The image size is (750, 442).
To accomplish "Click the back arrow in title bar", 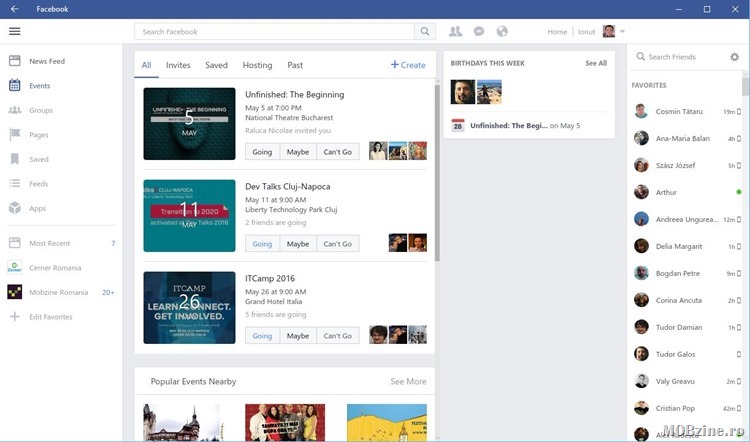I will click(x=15, y=9).
